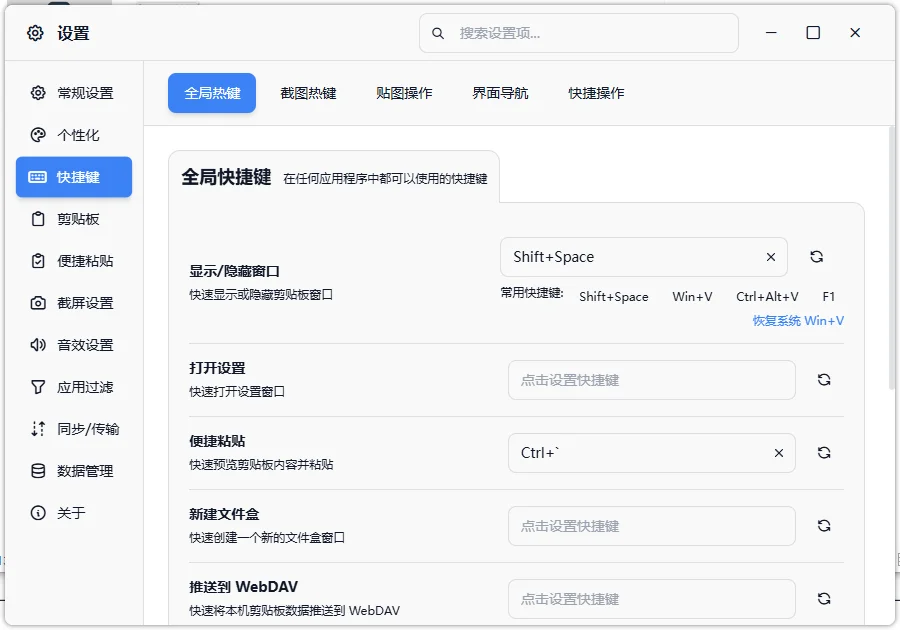Open 应用过滤 settings
Image resolution: width=900 pixels, height=630 pixels.
tap(74, 387)
